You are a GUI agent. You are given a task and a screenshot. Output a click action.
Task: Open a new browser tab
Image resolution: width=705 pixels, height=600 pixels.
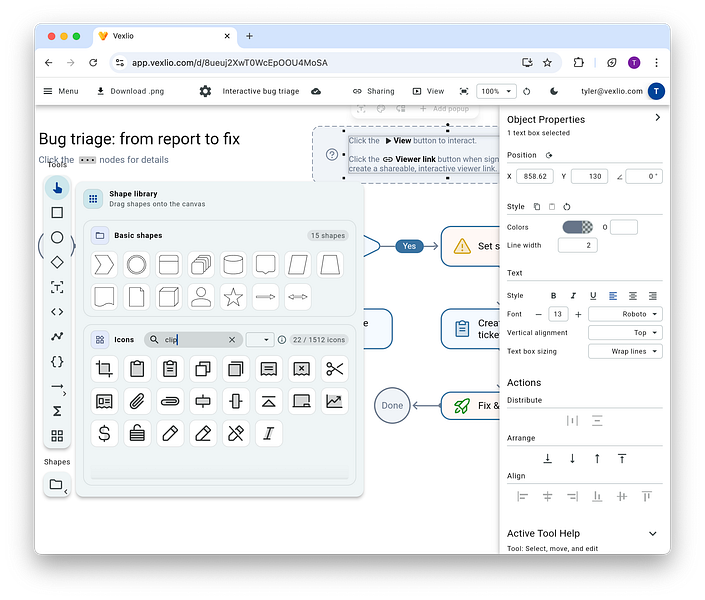[x=250, y=36]
